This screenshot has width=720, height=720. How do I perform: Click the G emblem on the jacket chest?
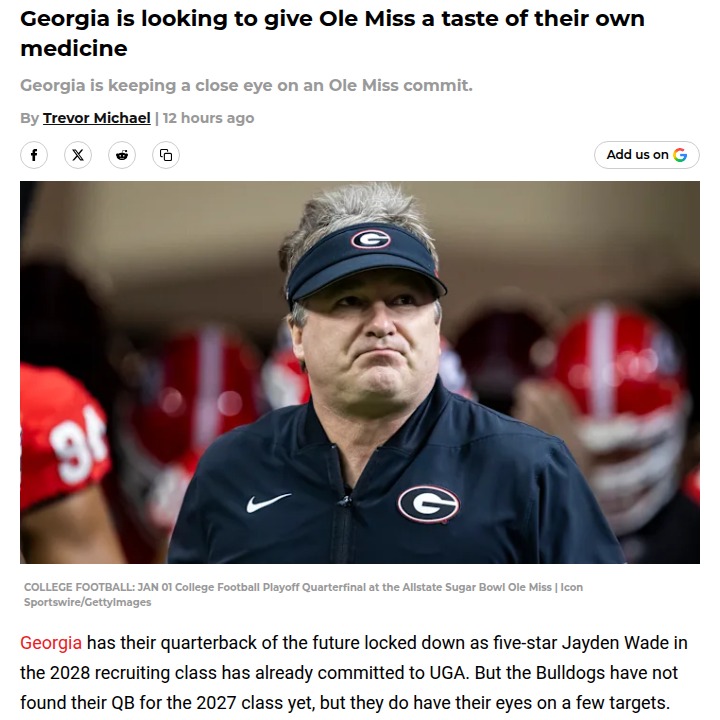(428, 502)
